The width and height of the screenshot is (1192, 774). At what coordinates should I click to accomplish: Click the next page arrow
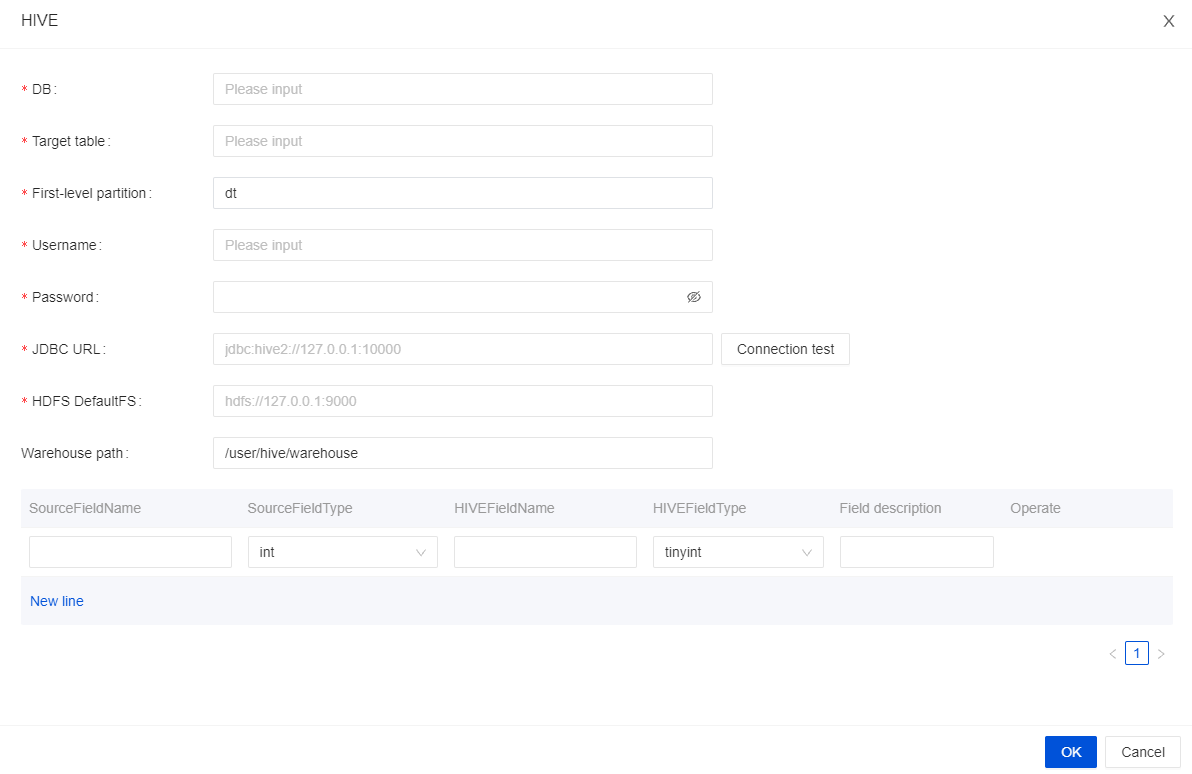tap(1161, 654)
